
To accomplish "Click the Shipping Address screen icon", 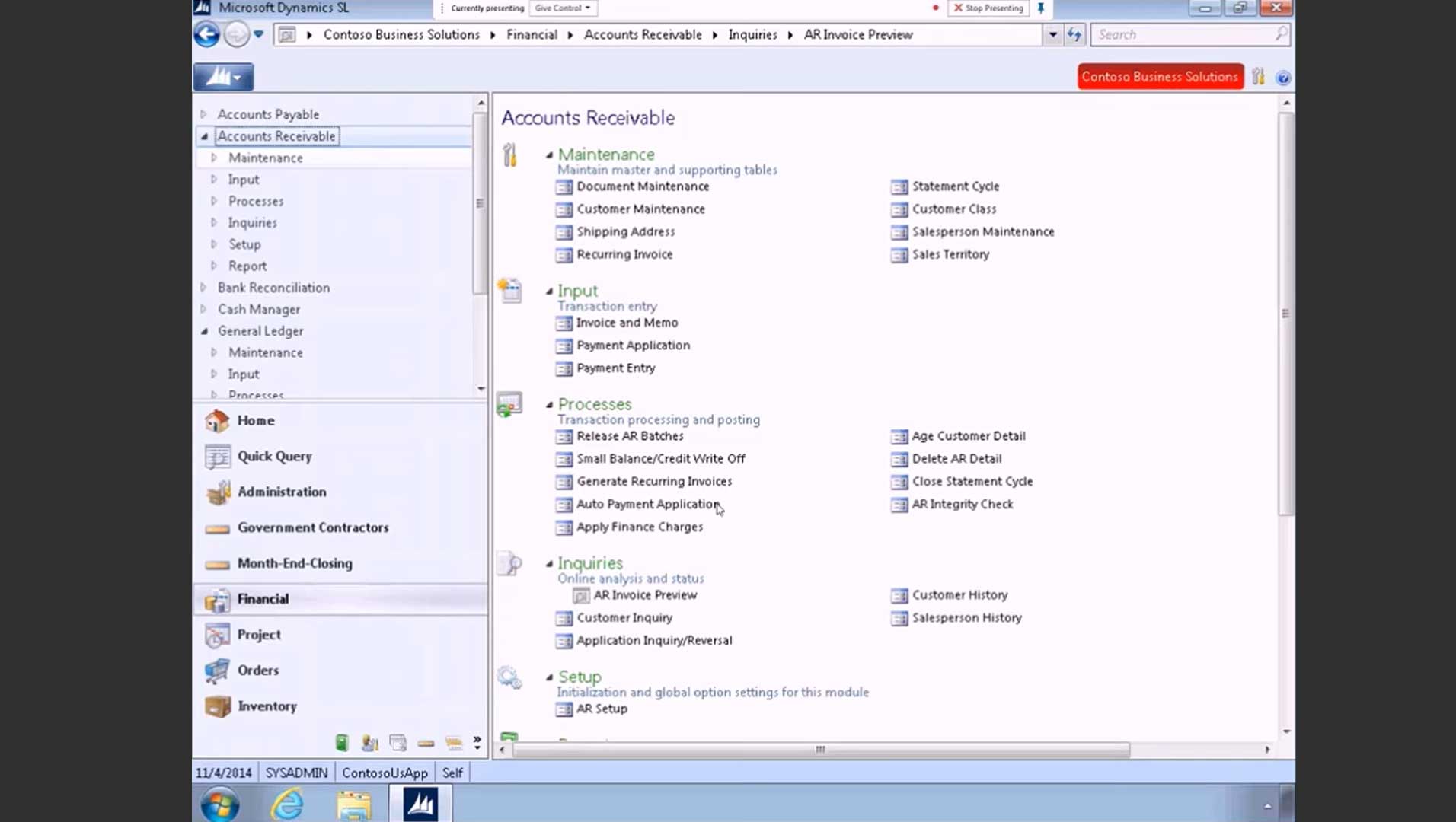I will point(564,232).
